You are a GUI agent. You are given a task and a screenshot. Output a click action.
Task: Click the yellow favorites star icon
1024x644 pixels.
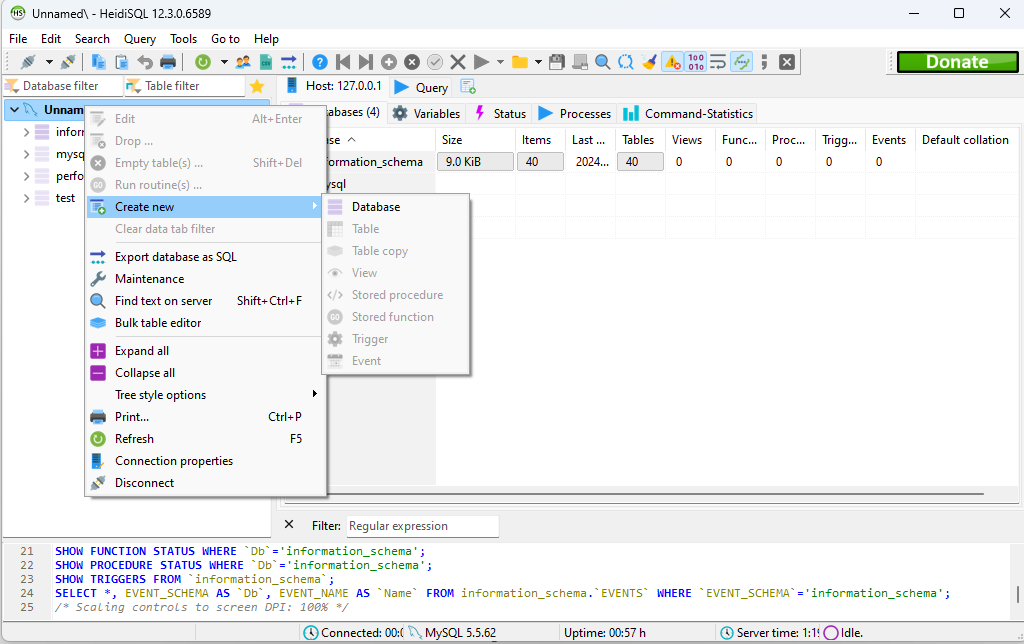(x=257, y=86)
